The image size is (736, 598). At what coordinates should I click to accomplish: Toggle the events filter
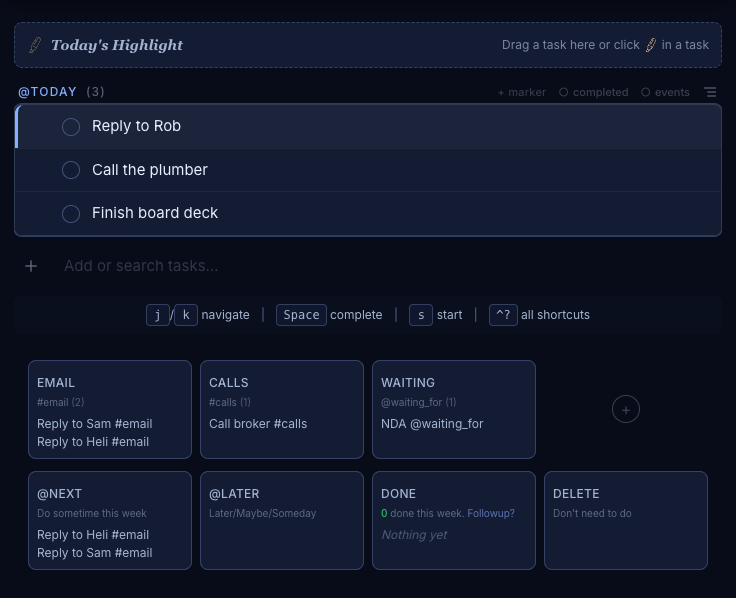[665, 92]
